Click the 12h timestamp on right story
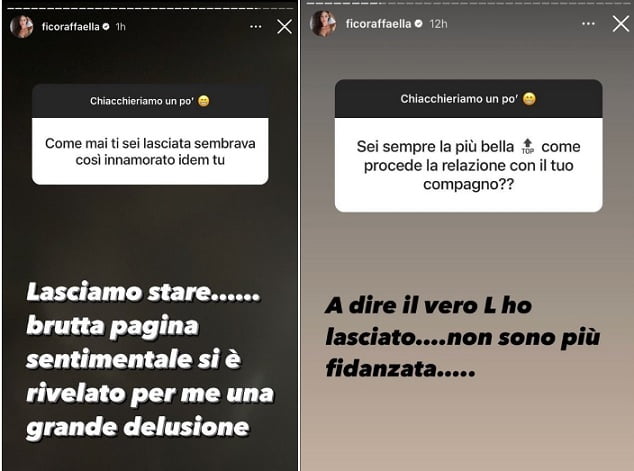The image size is (634, 471). (438, 24)
